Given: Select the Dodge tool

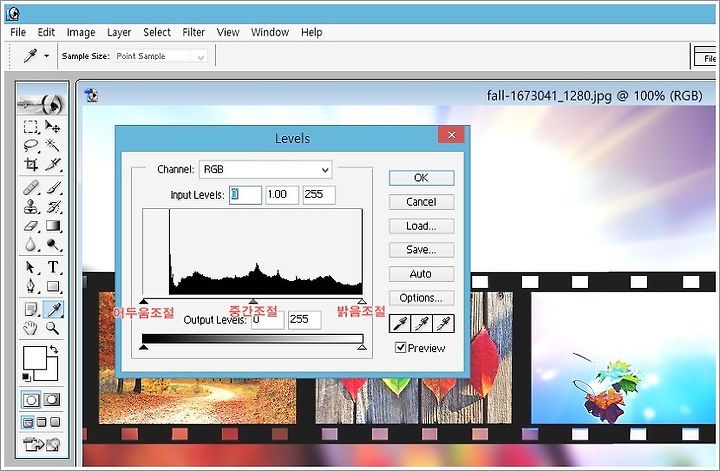Looking at the screenshot, I should pos(53,244).
